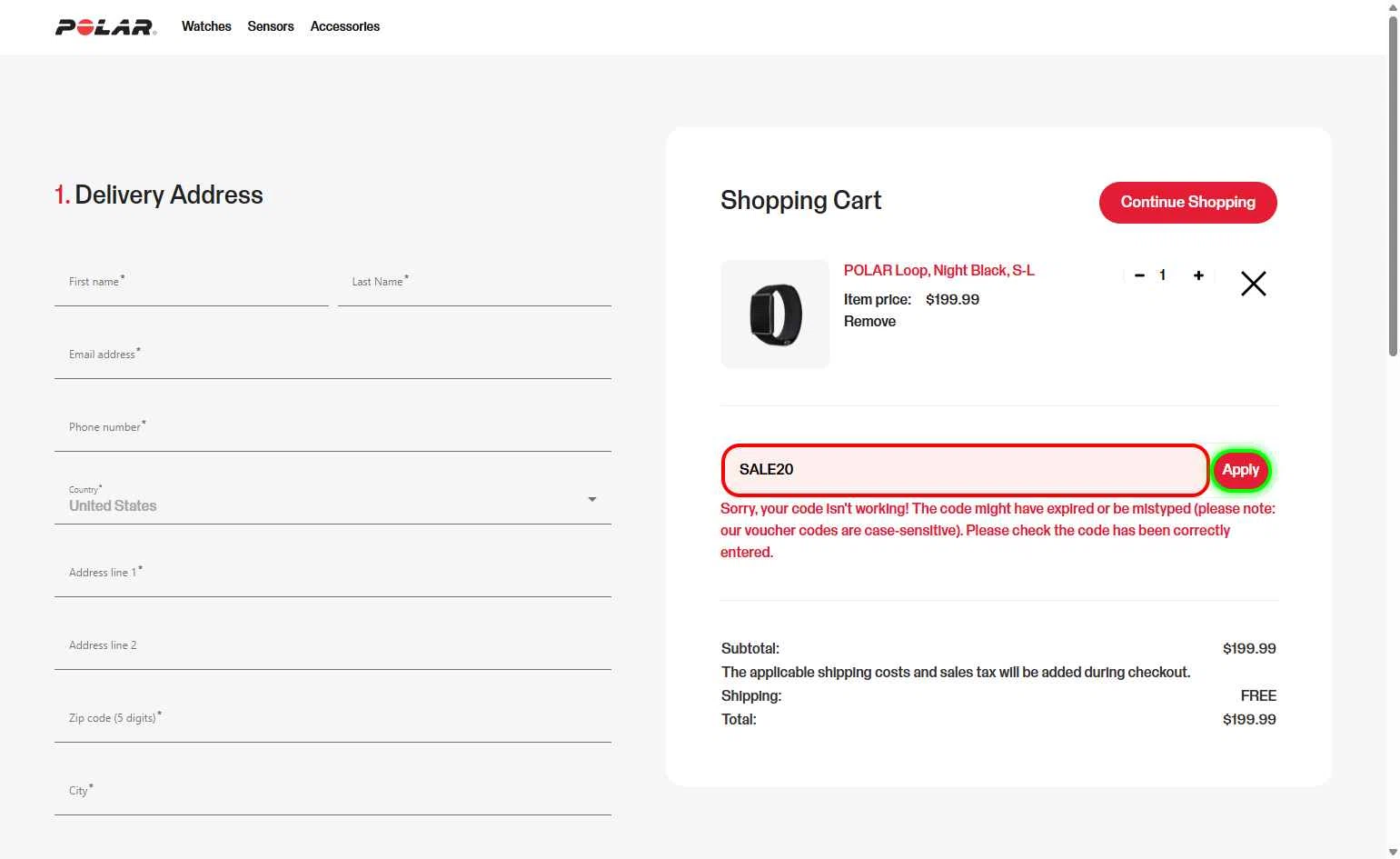The width and height of the screenshot is (1400, 859).
Task: Click the Total amount $199.99
Action: tap(1249, 720)
